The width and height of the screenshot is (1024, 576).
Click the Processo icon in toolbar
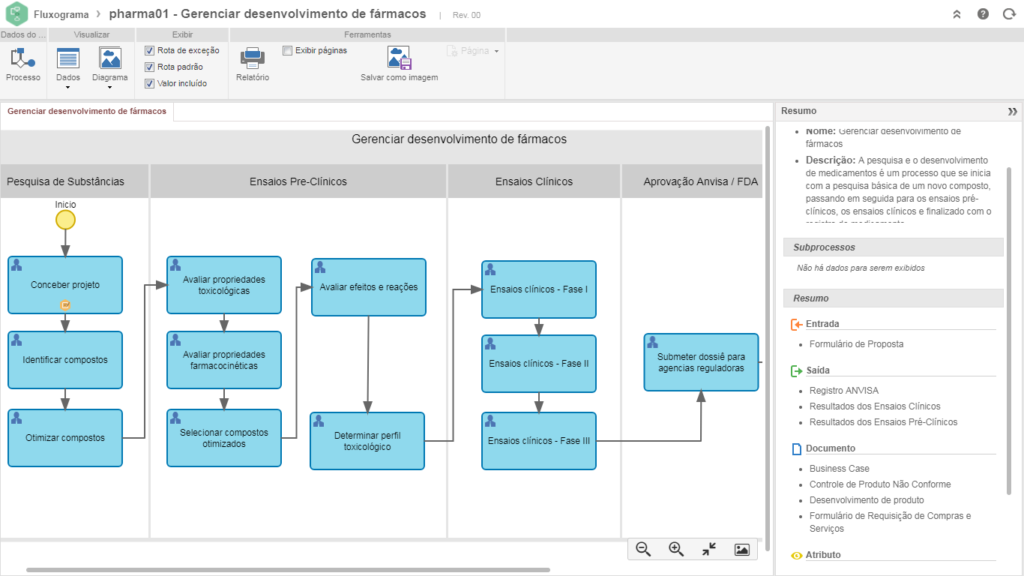click(22, 62)
